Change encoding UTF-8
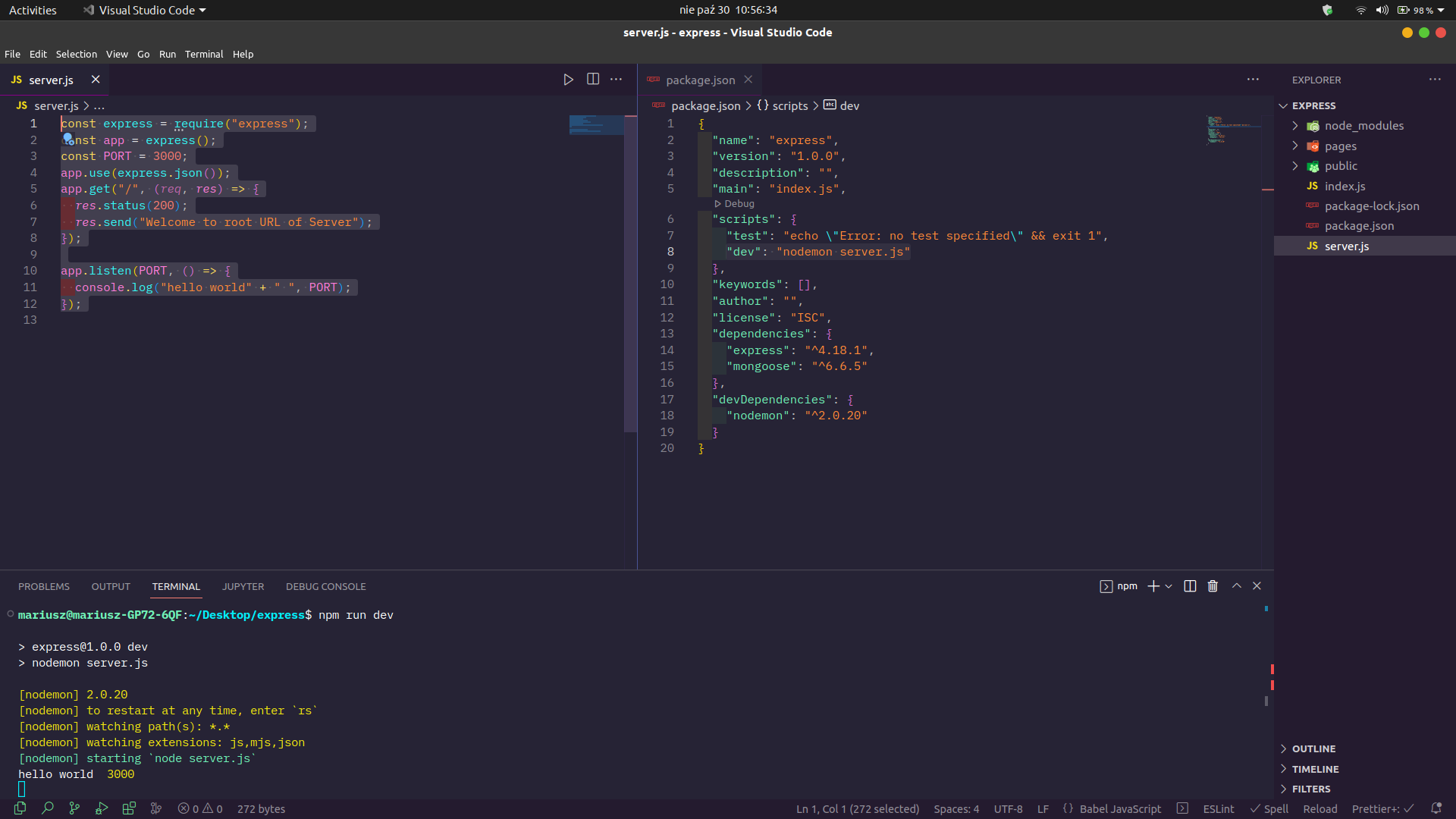This screenshot has width=1456, height=819. 1008,808
